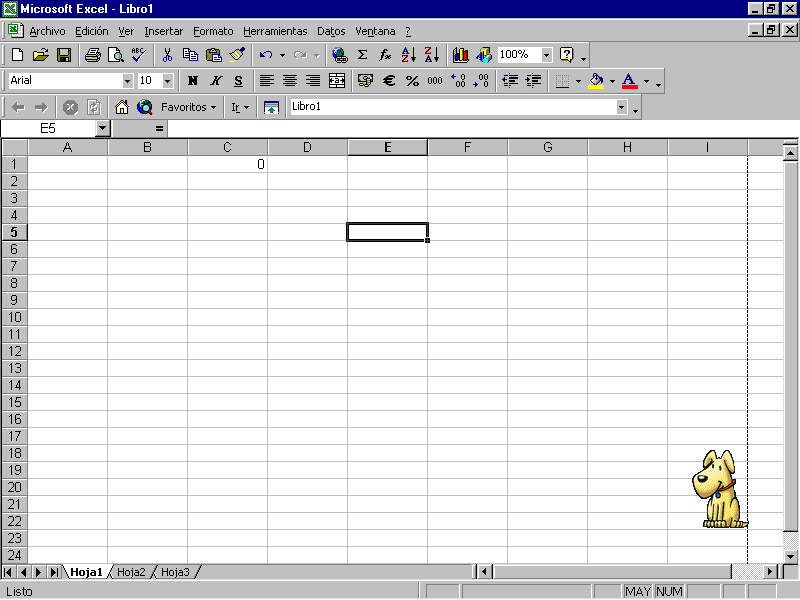This screenshot has height=600, width=800.
Task: Open the Insertar menu
Action: pyautogui.click(x=164, y=31)
